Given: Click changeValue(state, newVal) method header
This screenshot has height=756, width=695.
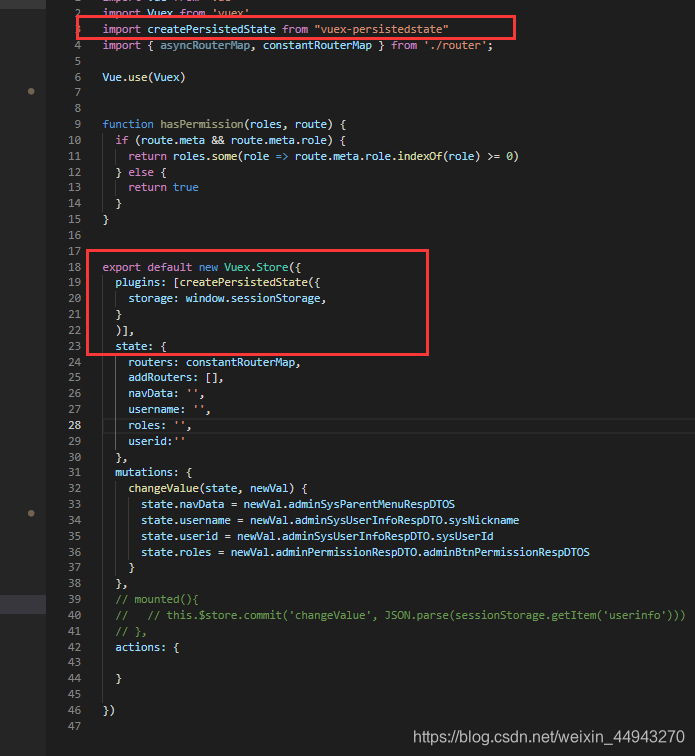Looking at the screenshot, I should [218, 488].
